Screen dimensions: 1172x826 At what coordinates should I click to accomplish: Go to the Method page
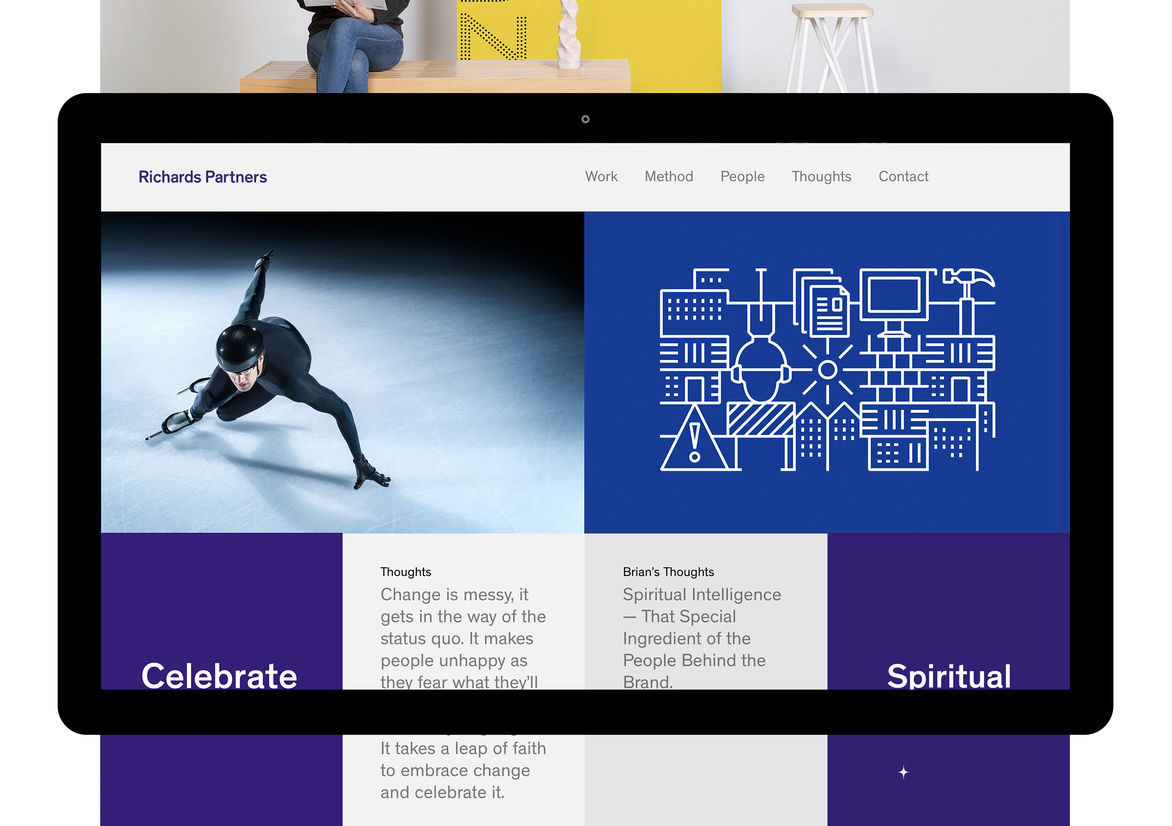[668, 177]
